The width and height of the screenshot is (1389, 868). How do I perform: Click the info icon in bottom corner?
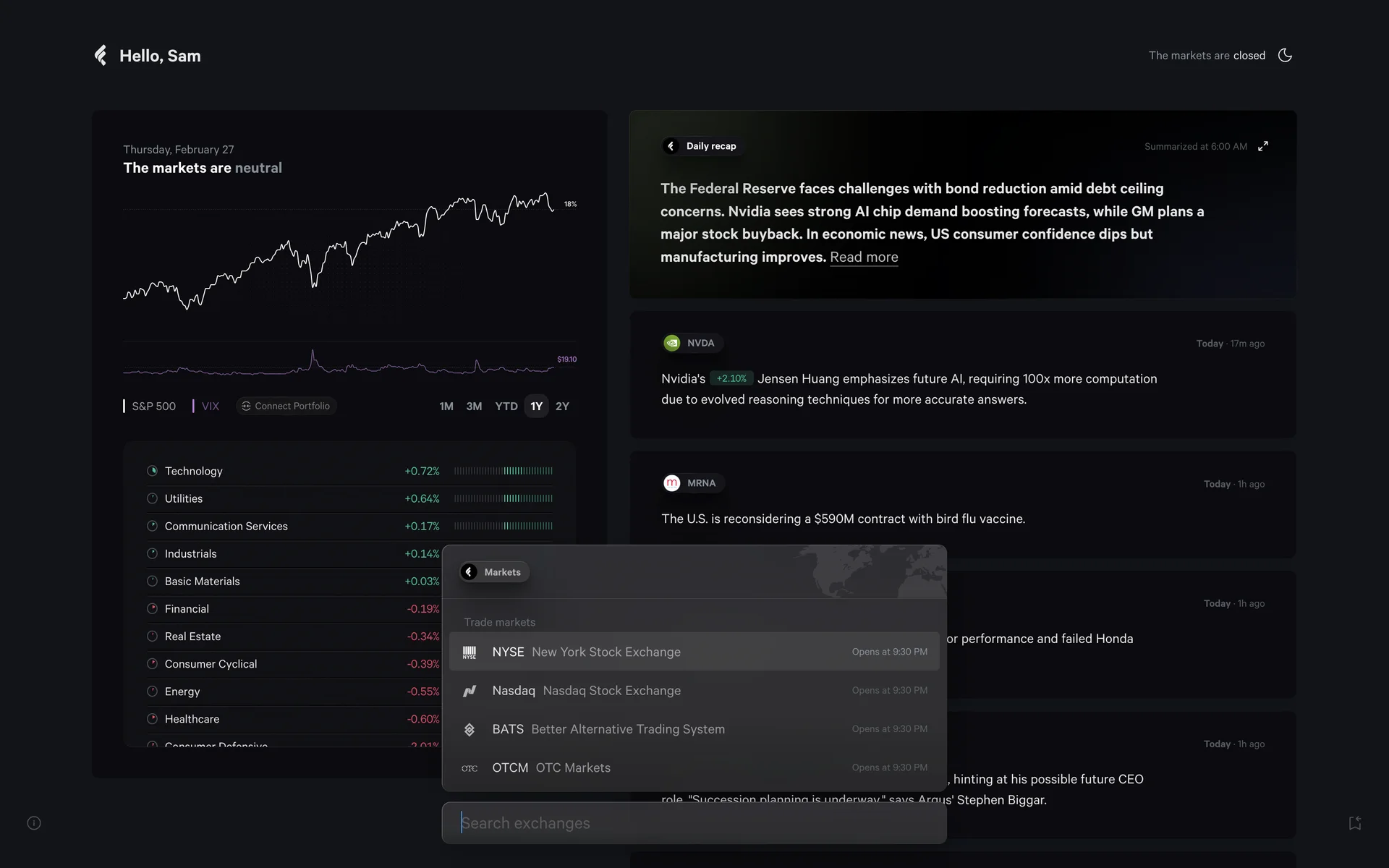(x=34, y=823)
